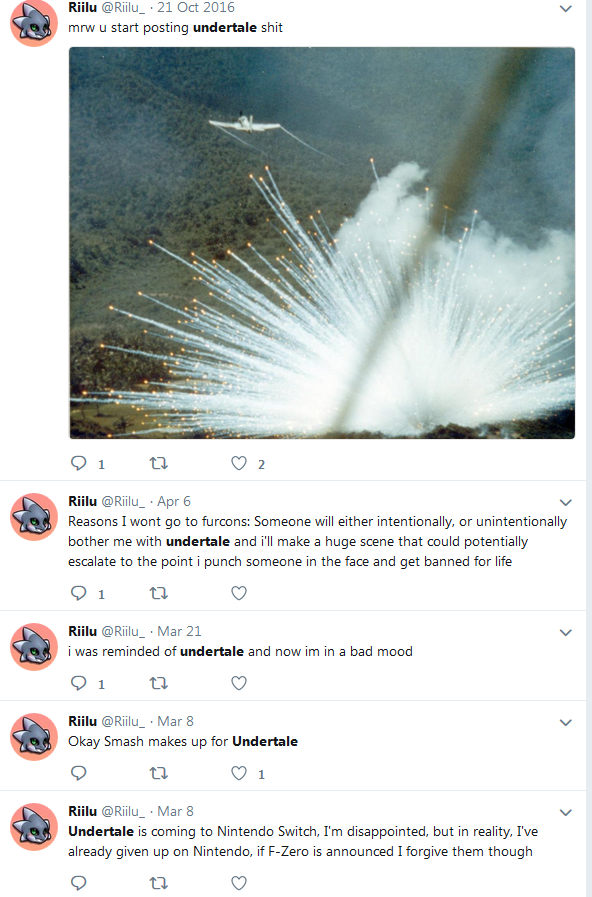Like the tweet with the explosion photo
The width and height of the screenshot is (592, 897).
(239, 463)
